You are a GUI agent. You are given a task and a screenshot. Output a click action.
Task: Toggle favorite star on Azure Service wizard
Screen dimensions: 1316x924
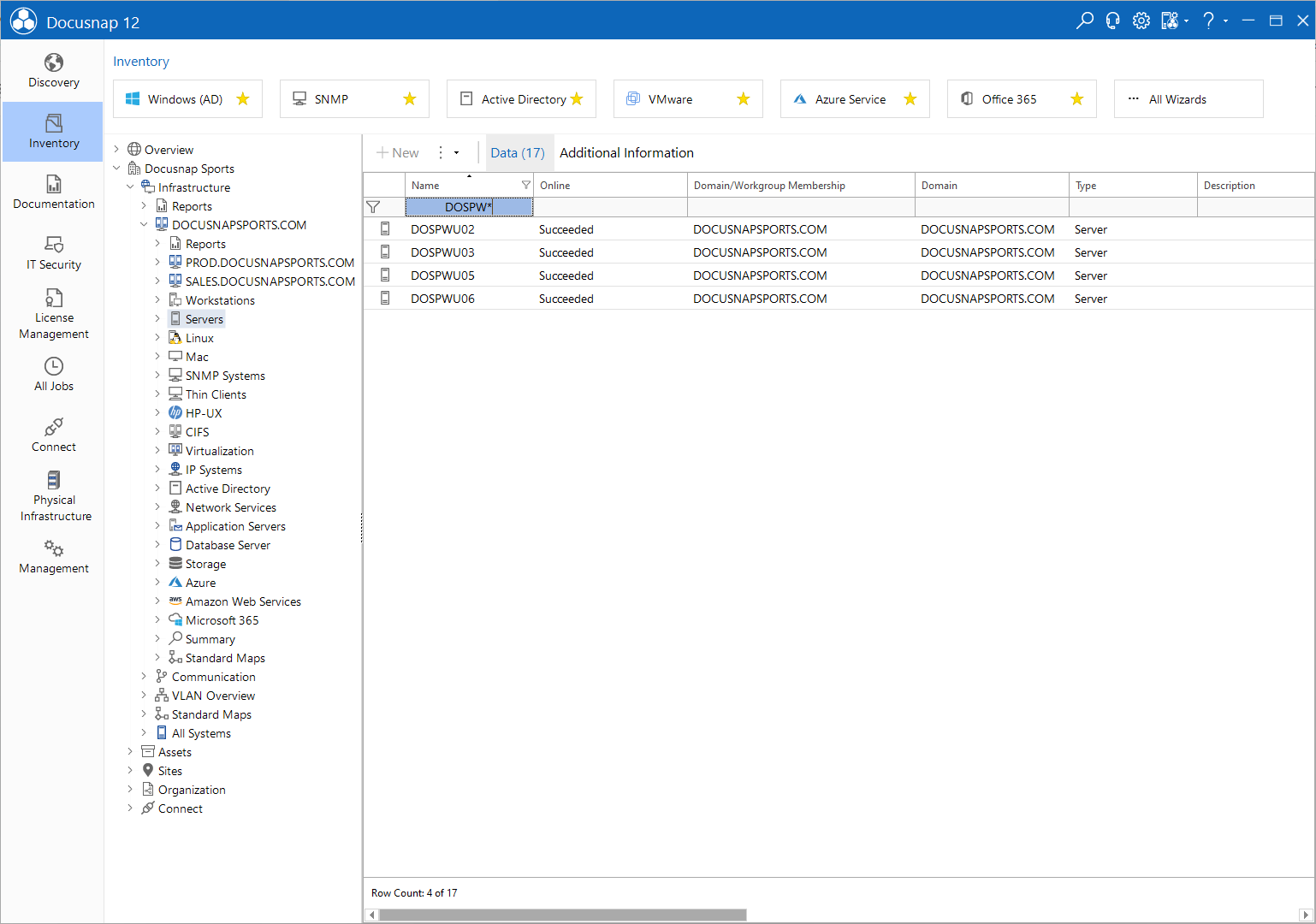pos(910,99)
